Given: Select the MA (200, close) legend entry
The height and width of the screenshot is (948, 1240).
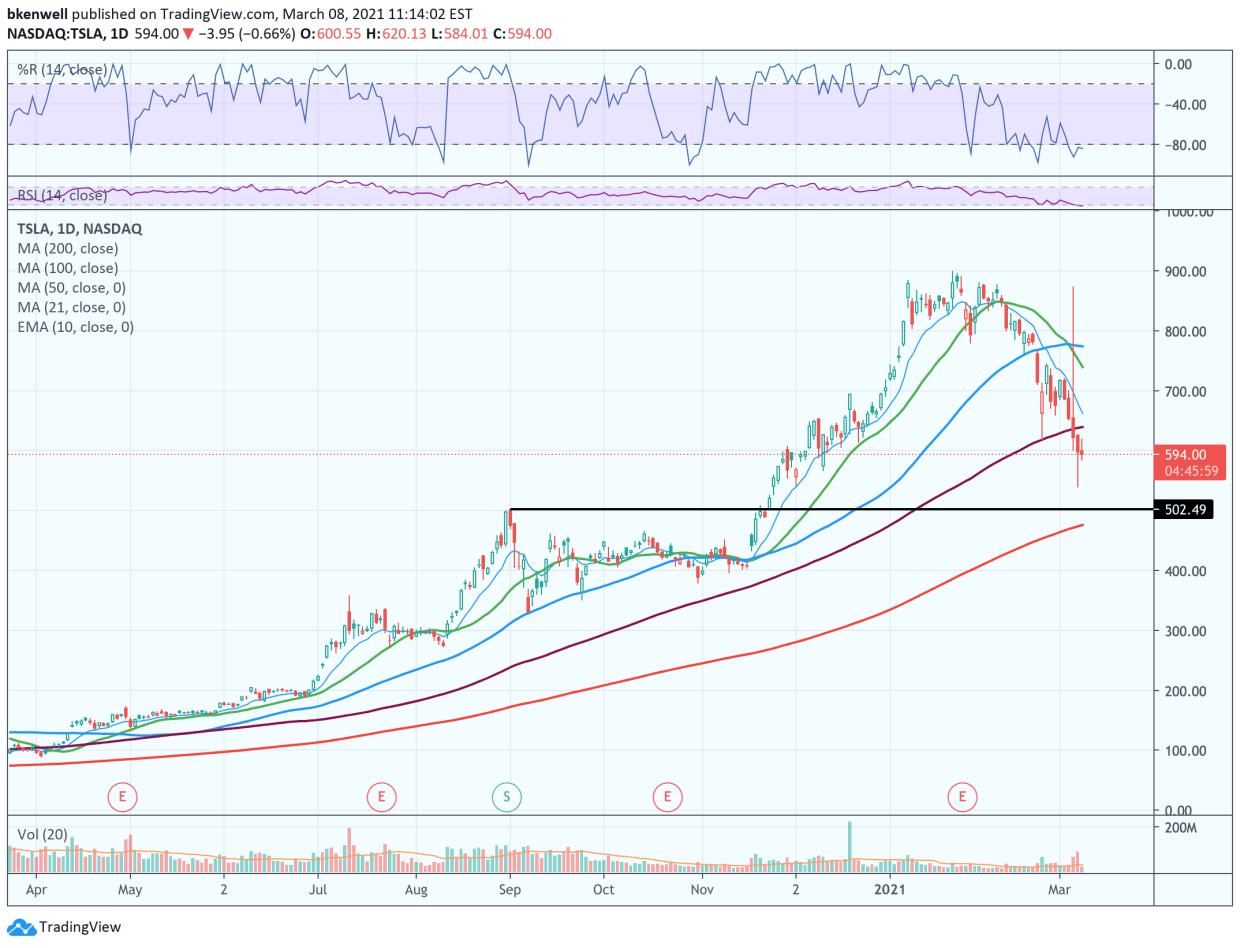Looking at the screenshot, I should click(67, 248).
